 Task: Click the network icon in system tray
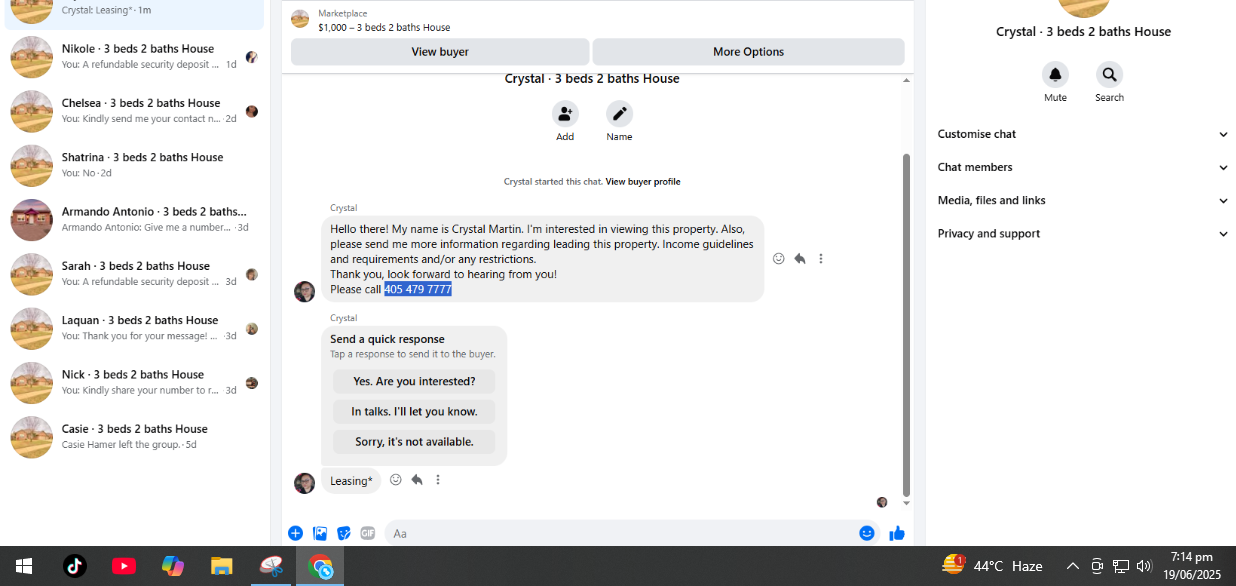tap(1121, 566)
